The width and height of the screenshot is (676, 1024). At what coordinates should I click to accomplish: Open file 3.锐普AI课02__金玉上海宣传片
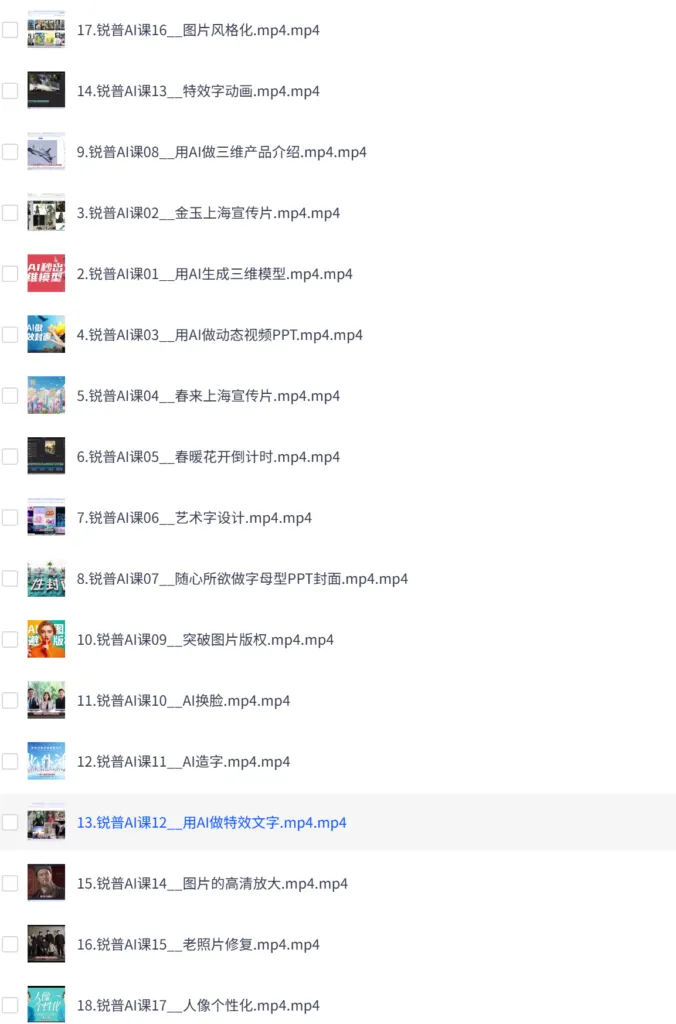click(x=208, y=213)
